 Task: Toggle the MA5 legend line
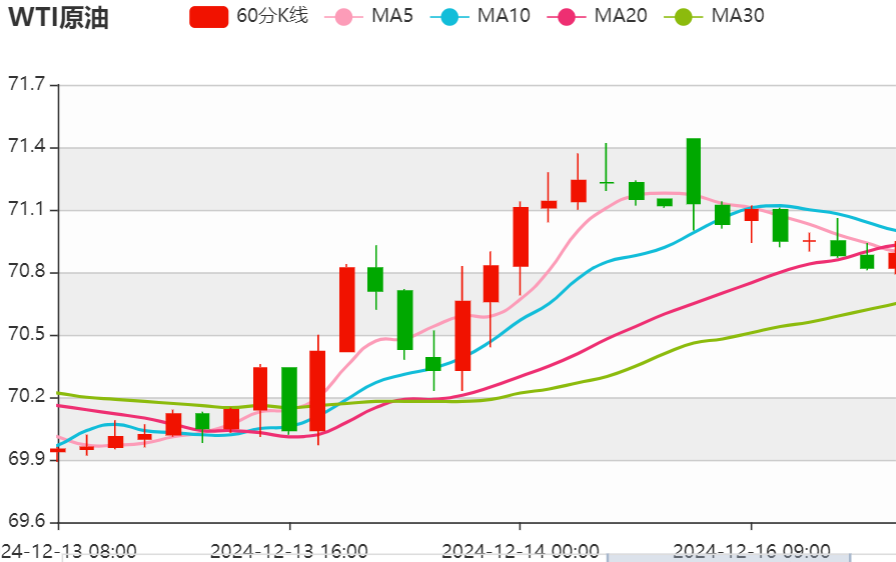(369, 16)
